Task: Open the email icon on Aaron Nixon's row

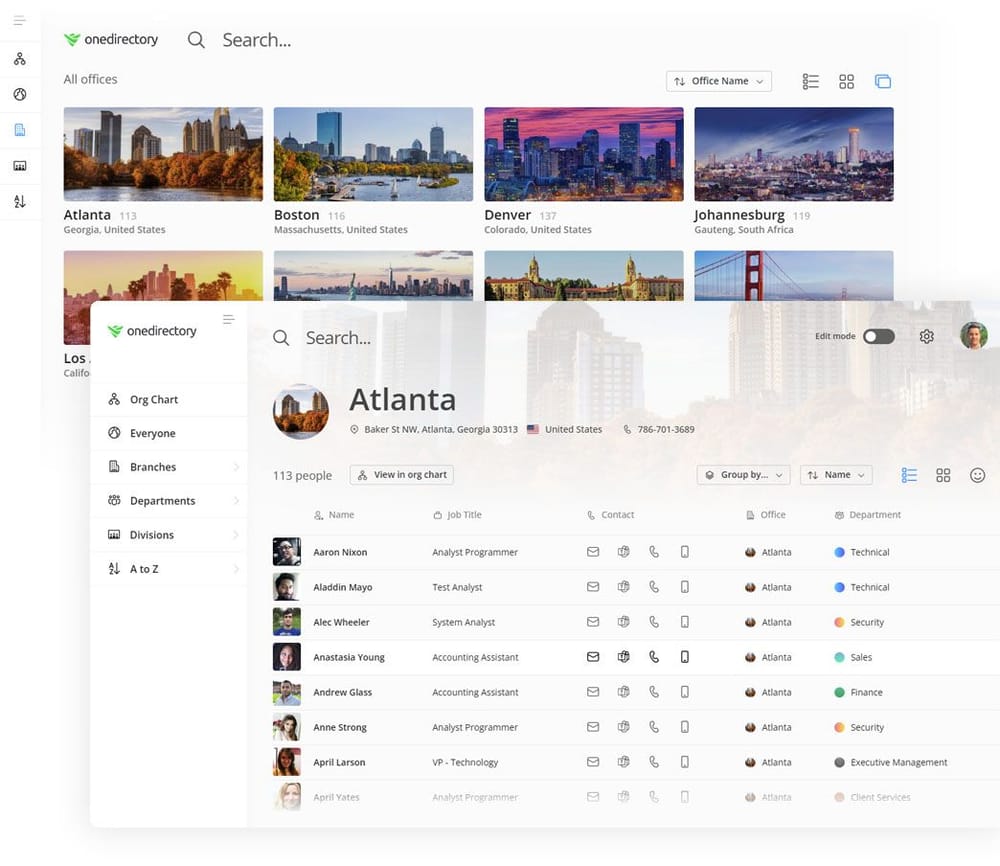Action: (x=592, y=551)
